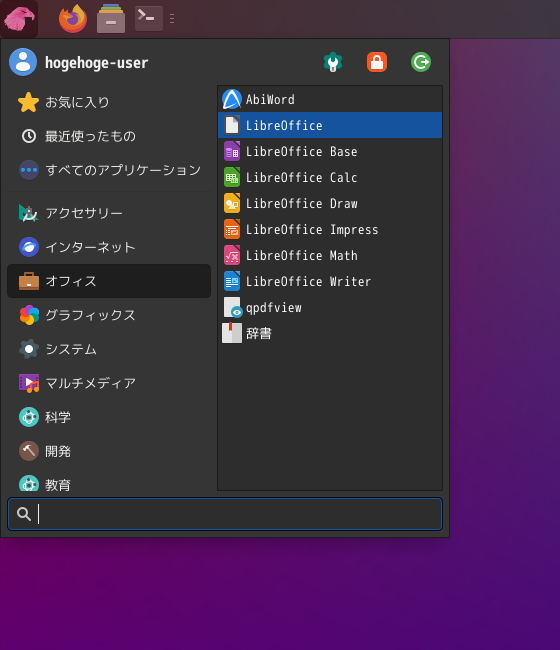Open the settings manager wrench icon
The height and width of the screenshot is (650, 560).
coord(332,63)
